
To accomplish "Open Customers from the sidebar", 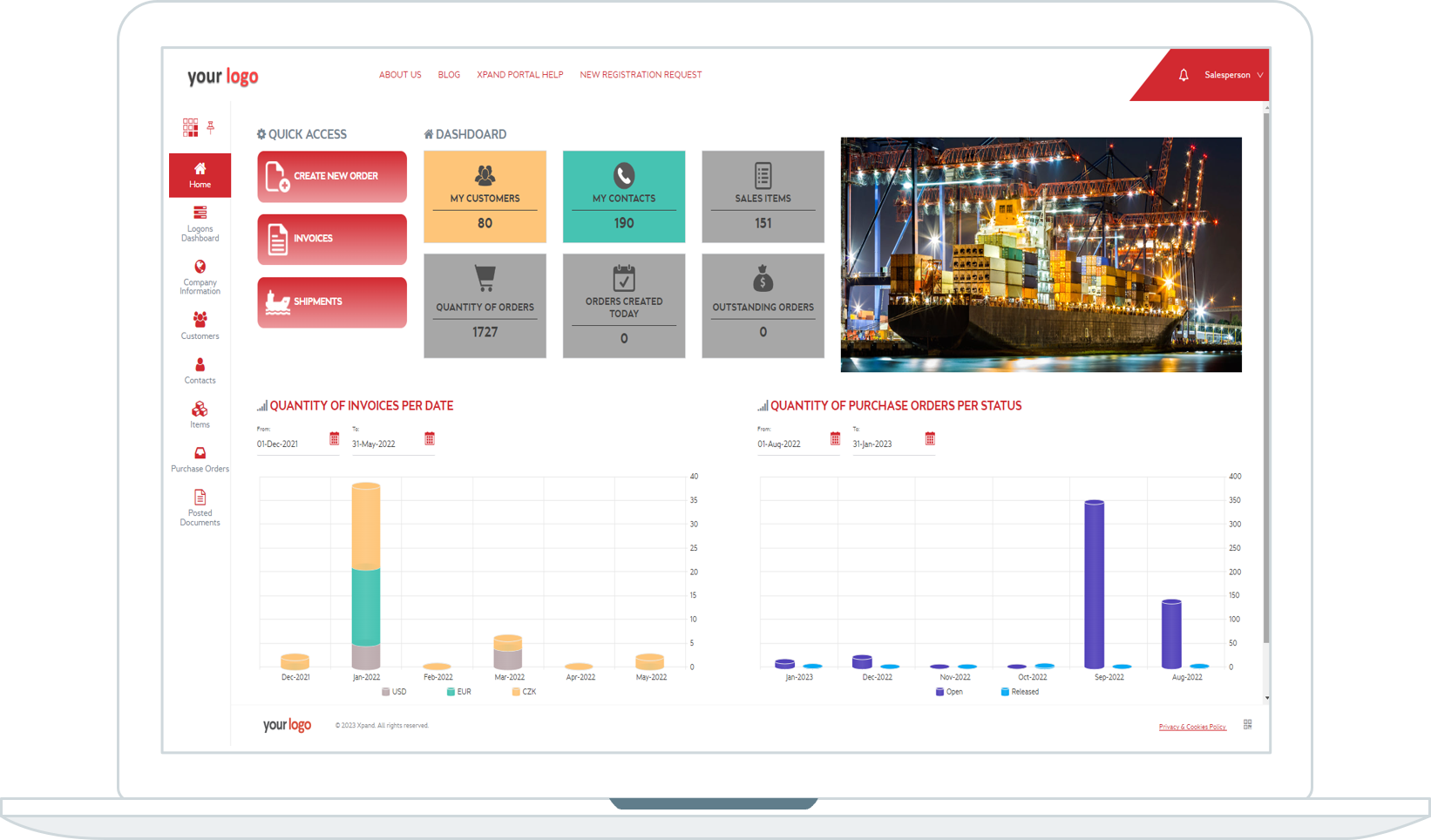I will 200,325.
